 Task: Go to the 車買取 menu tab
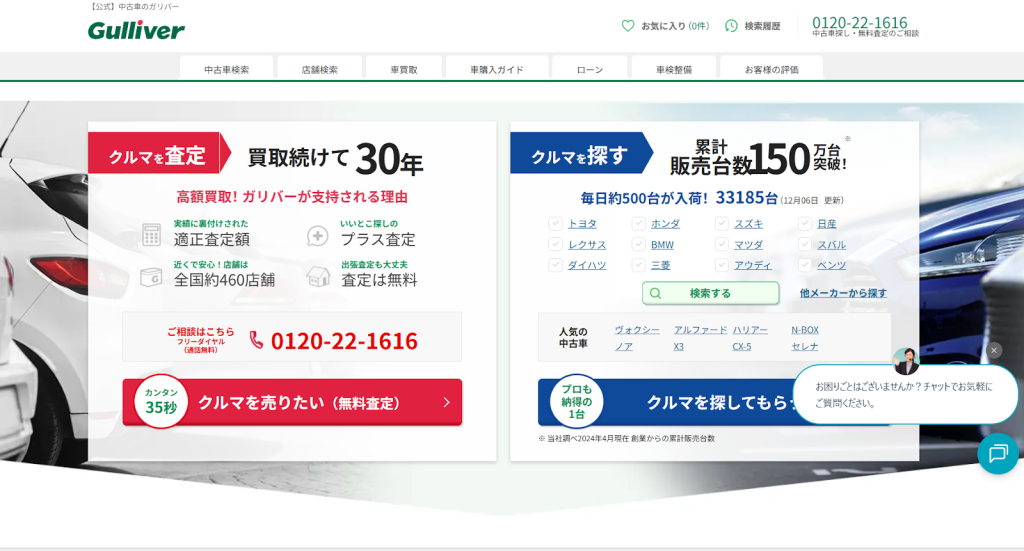pyautogui.click(x=404, y=69)
